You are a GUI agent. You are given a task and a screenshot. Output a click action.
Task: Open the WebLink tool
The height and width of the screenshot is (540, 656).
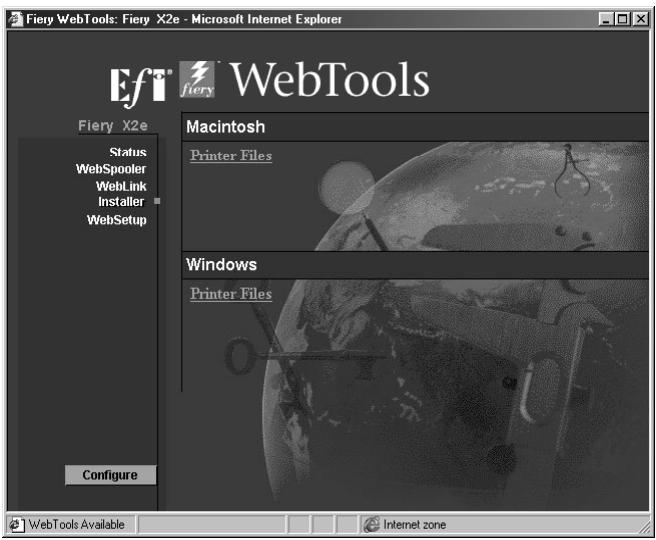coord(121,186)
